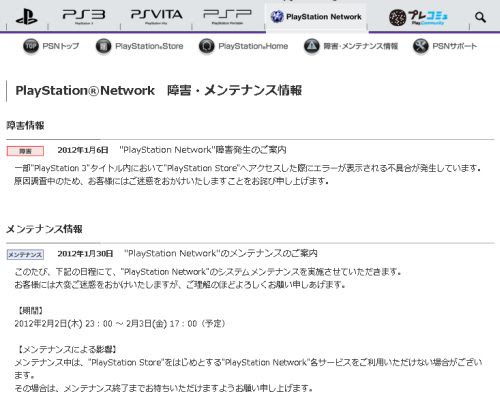The height and width of the screenshot is (407, 500).
Task: Click the PSN support tools icon
Action: click(421, 46)
